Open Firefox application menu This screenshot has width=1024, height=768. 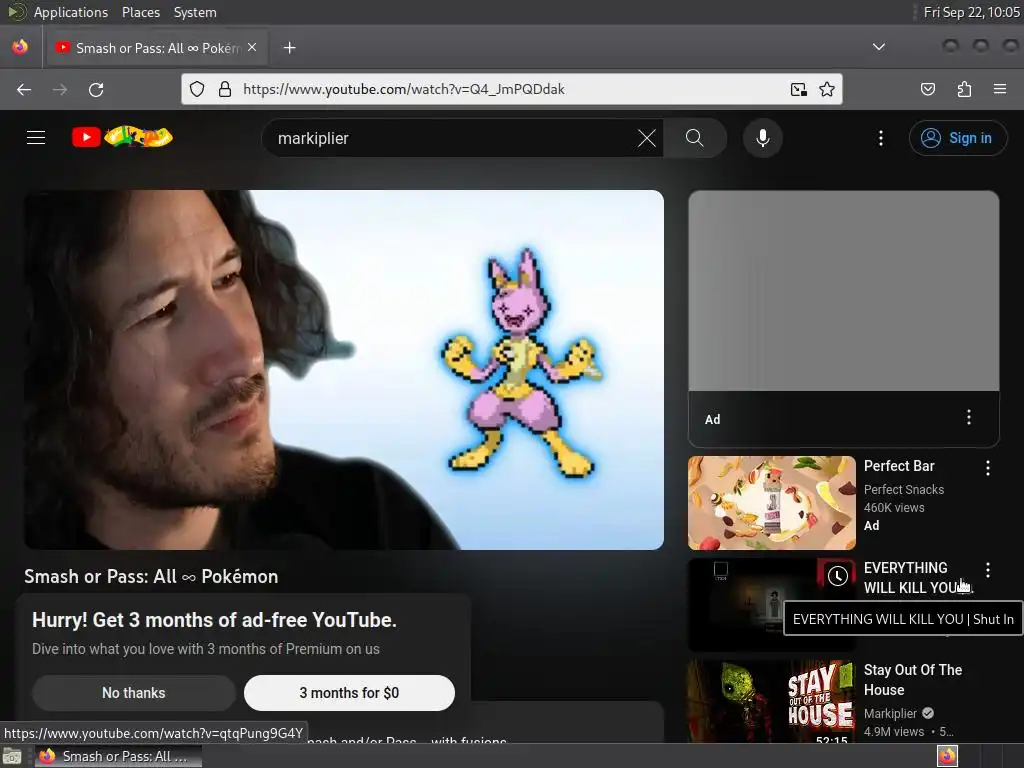pos(1000,89)
